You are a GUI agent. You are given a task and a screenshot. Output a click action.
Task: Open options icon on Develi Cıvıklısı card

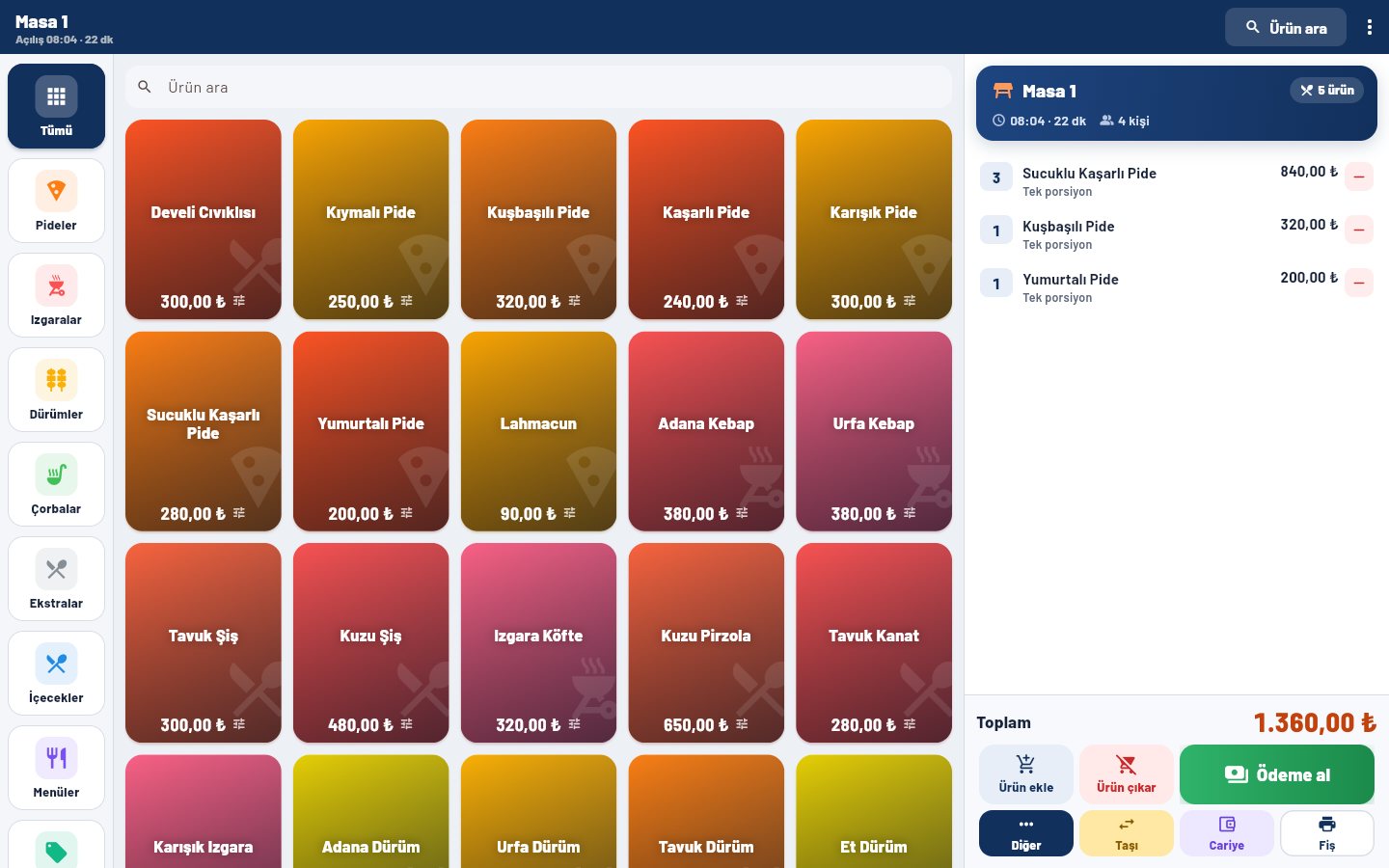(x=239, y=301)
